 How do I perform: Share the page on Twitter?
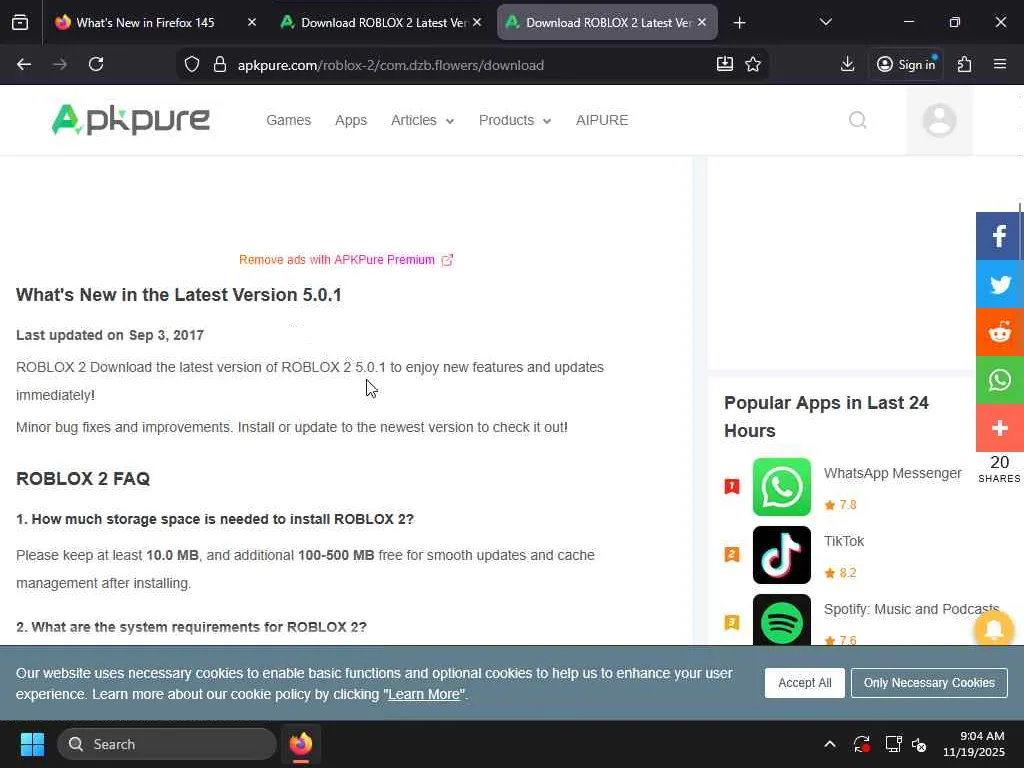pyautogui.click(x=999, y=284)
